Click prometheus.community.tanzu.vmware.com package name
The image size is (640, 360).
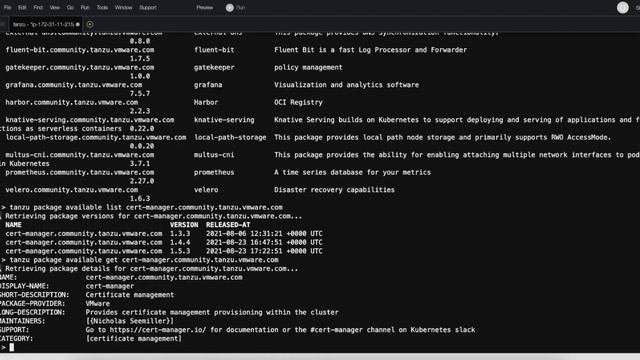(x=80, y=173)
